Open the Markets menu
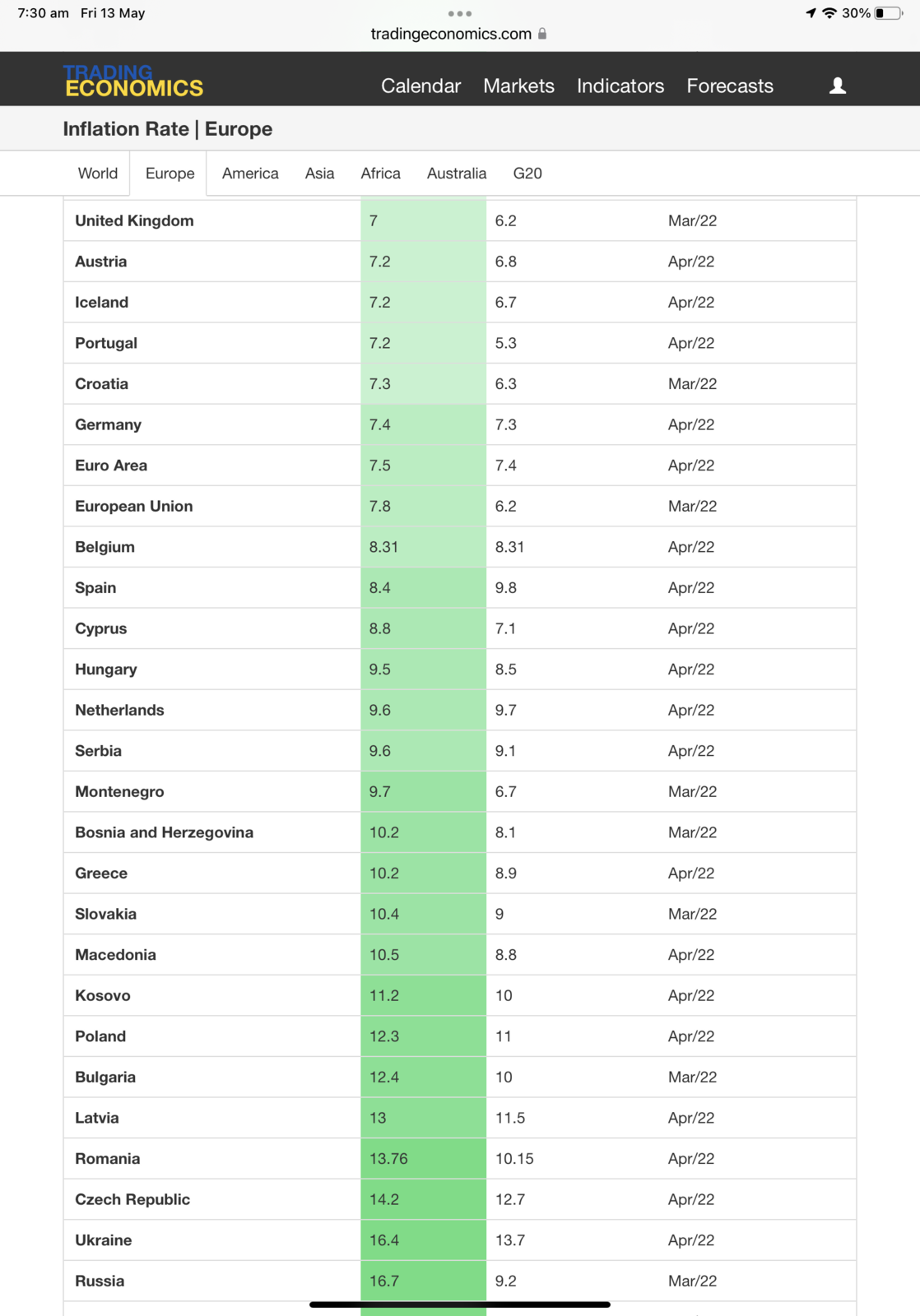Screen dimensions: 920x1316 (518, 86)
